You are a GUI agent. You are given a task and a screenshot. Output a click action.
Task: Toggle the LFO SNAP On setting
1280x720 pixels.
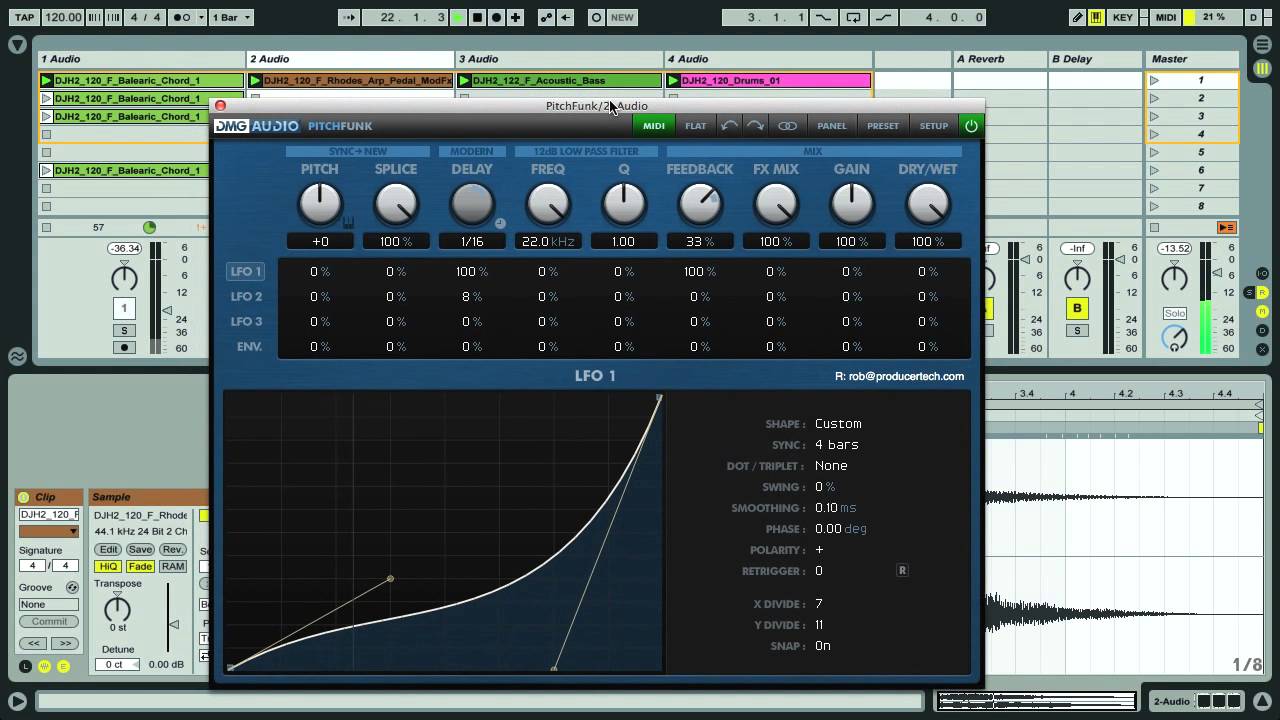pyautogui.click(x=822, y=646)
